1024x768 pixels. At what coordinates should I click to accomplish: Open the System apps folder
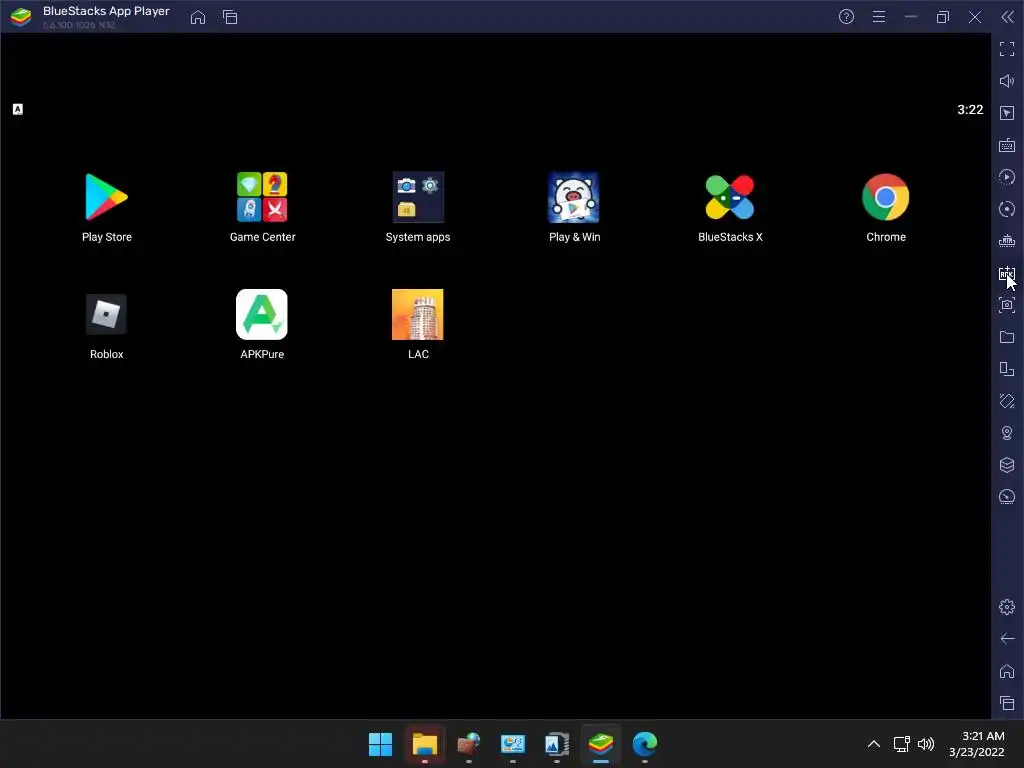click(x=418, y=197)
